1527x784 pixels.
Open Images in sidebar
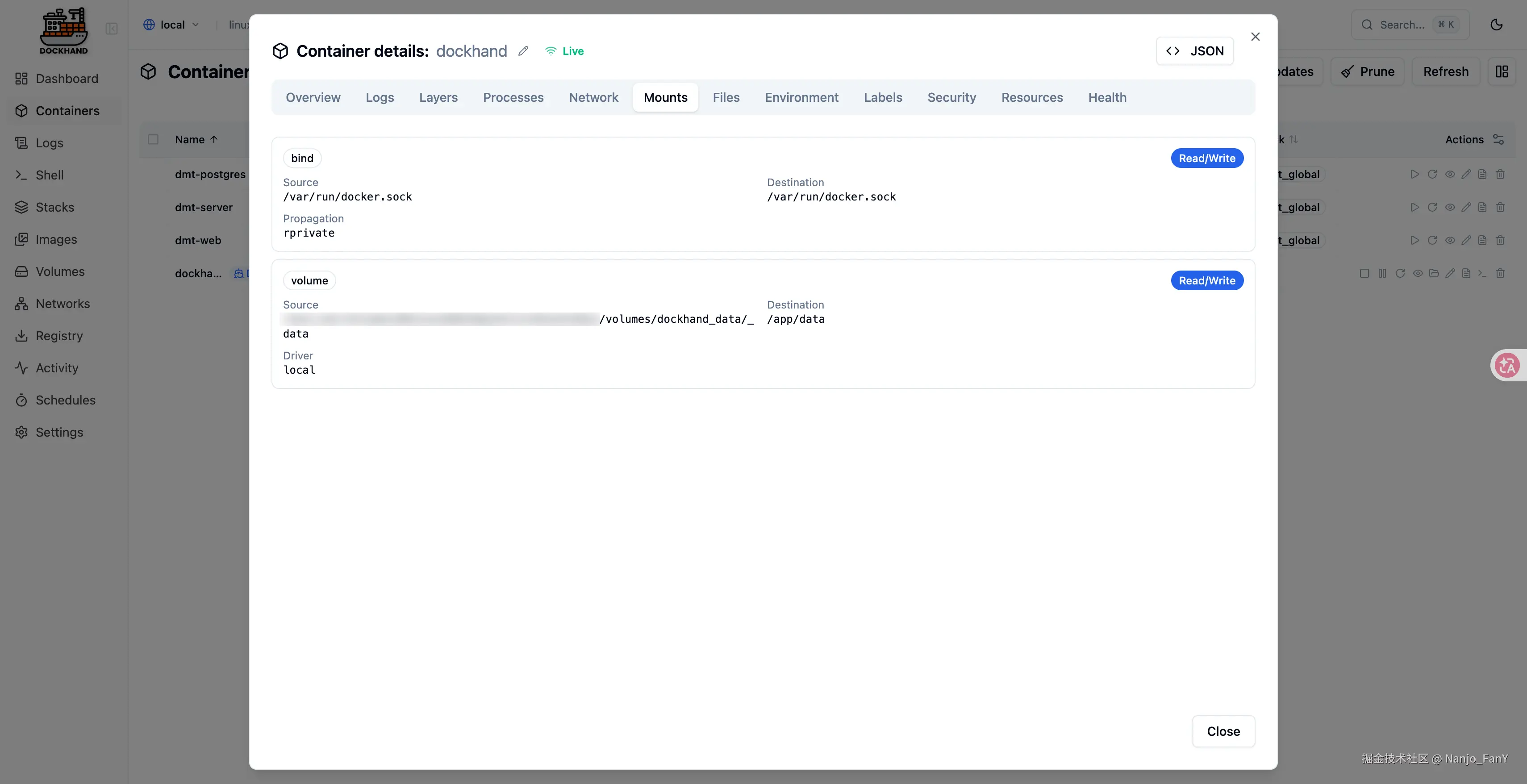[x=64, y=239]
